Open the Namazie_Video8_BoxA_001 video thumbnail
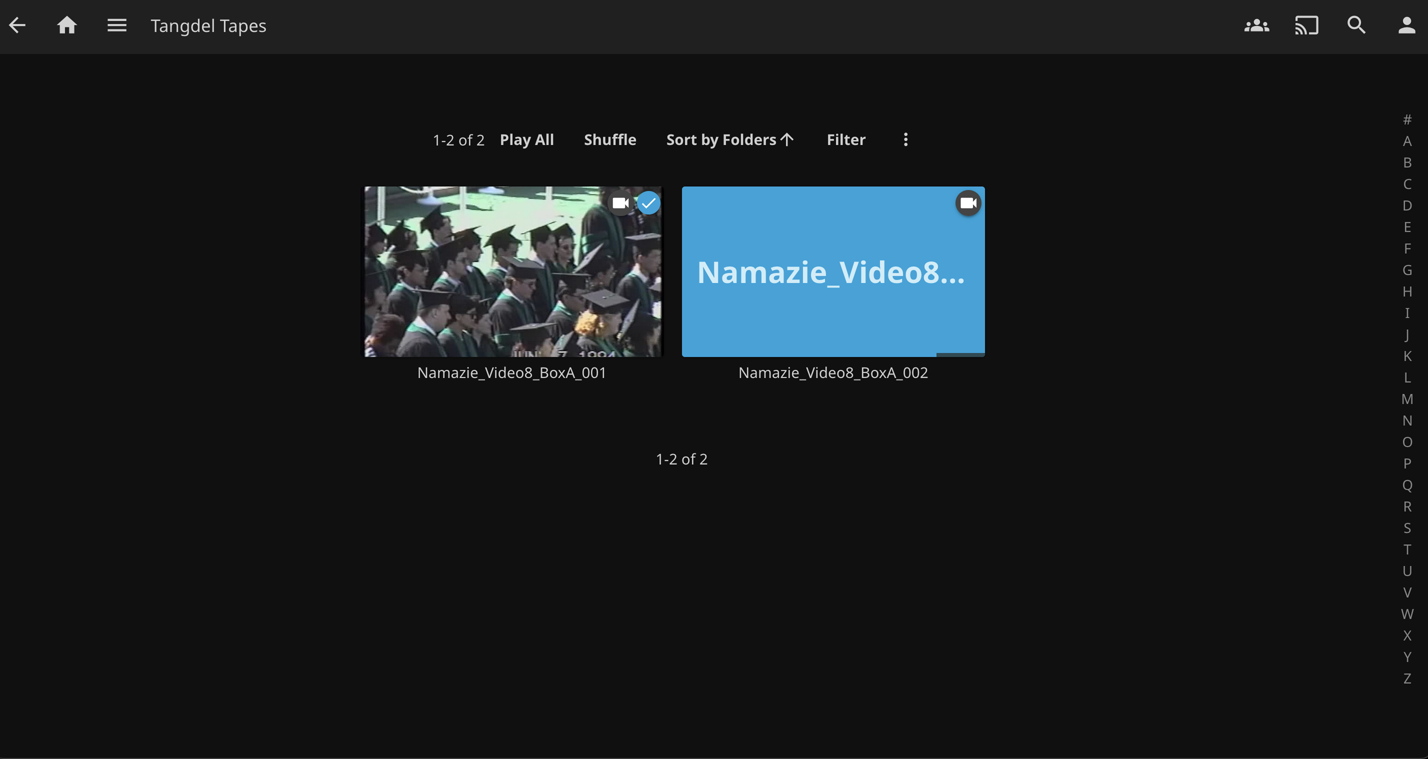 coord(512,271)
